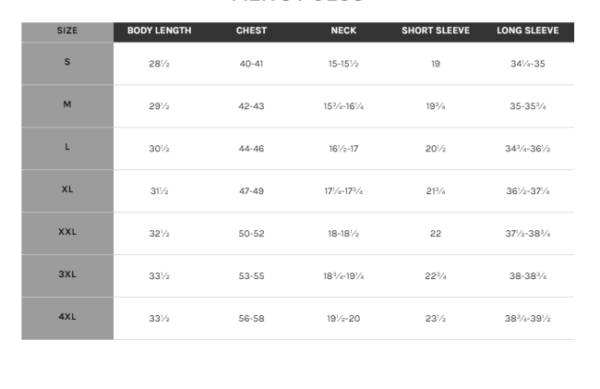Select the 31½ body length for XL
The height and width of the screenshot is (389, 600).
pyautogui.click(x=159, y=191)
